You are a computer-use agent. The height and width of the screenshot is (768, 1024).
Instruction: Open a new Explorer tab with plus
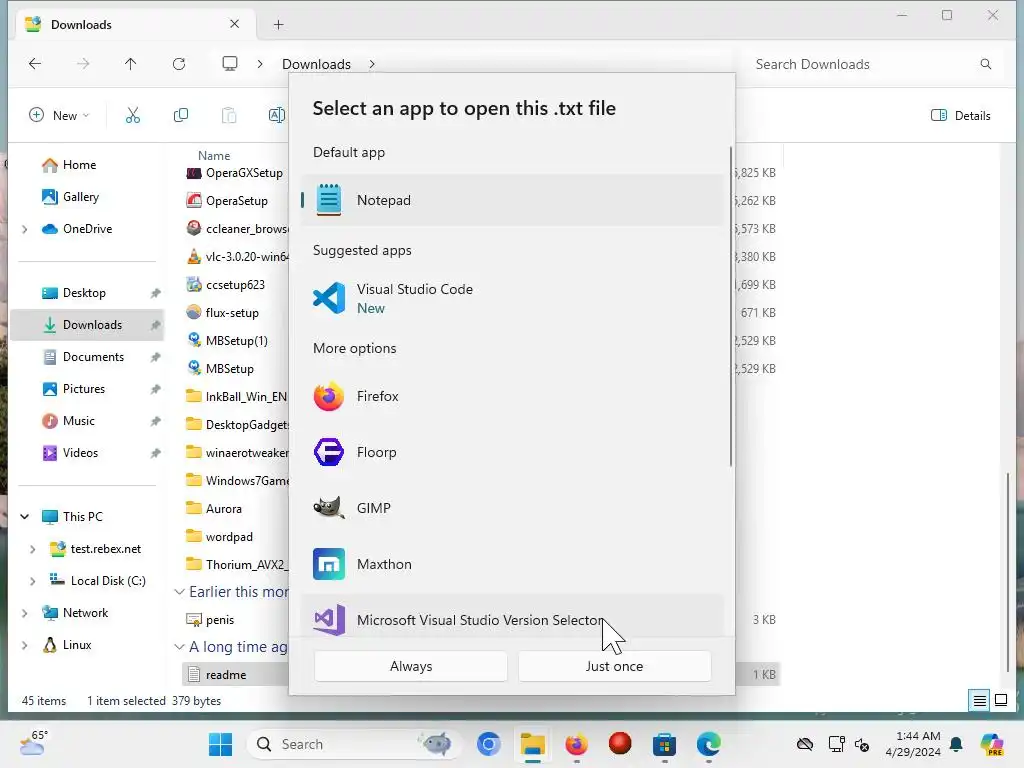point(278,25)
